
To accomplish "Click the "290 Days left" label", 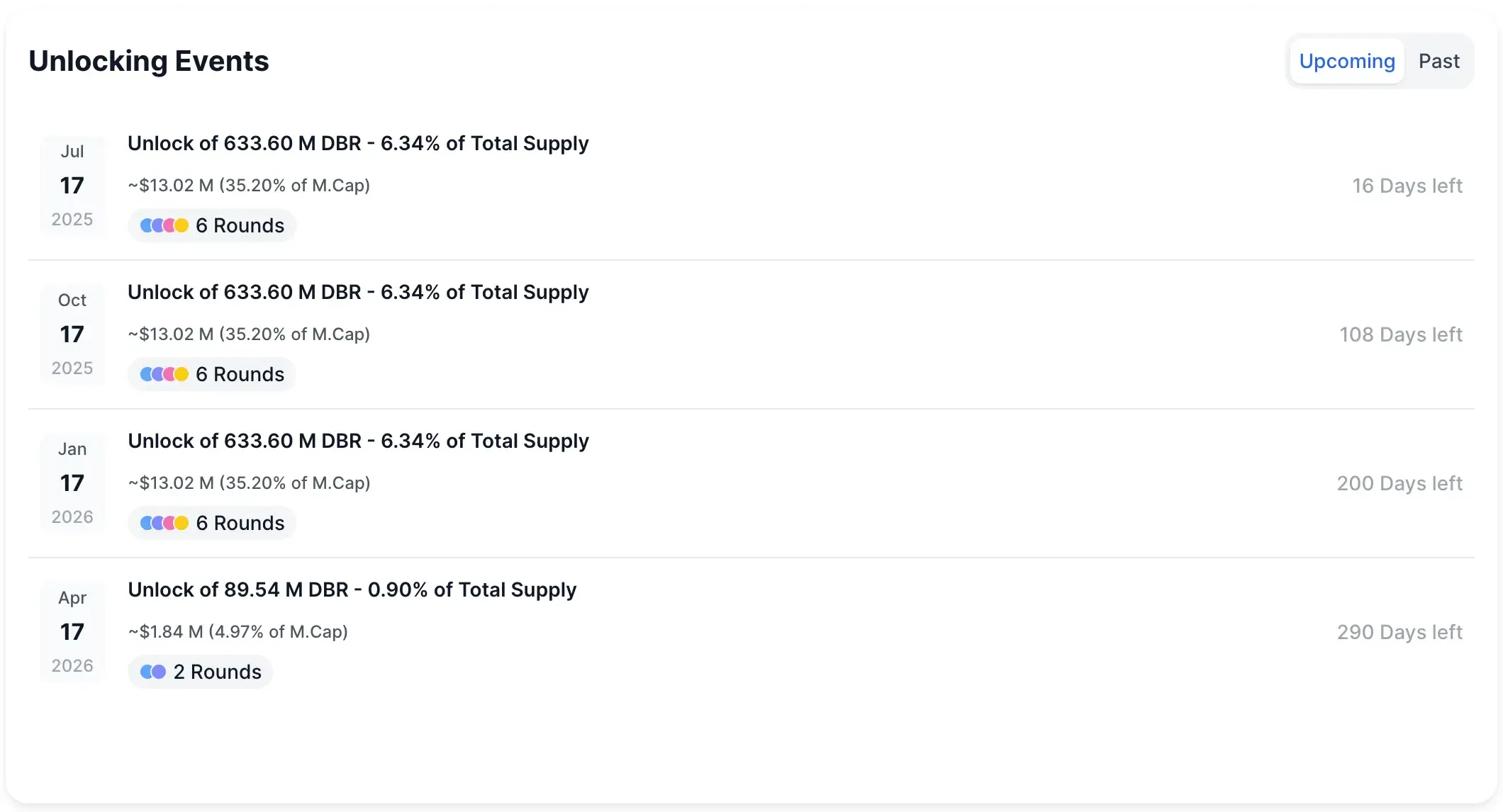I will (1399, 632).
